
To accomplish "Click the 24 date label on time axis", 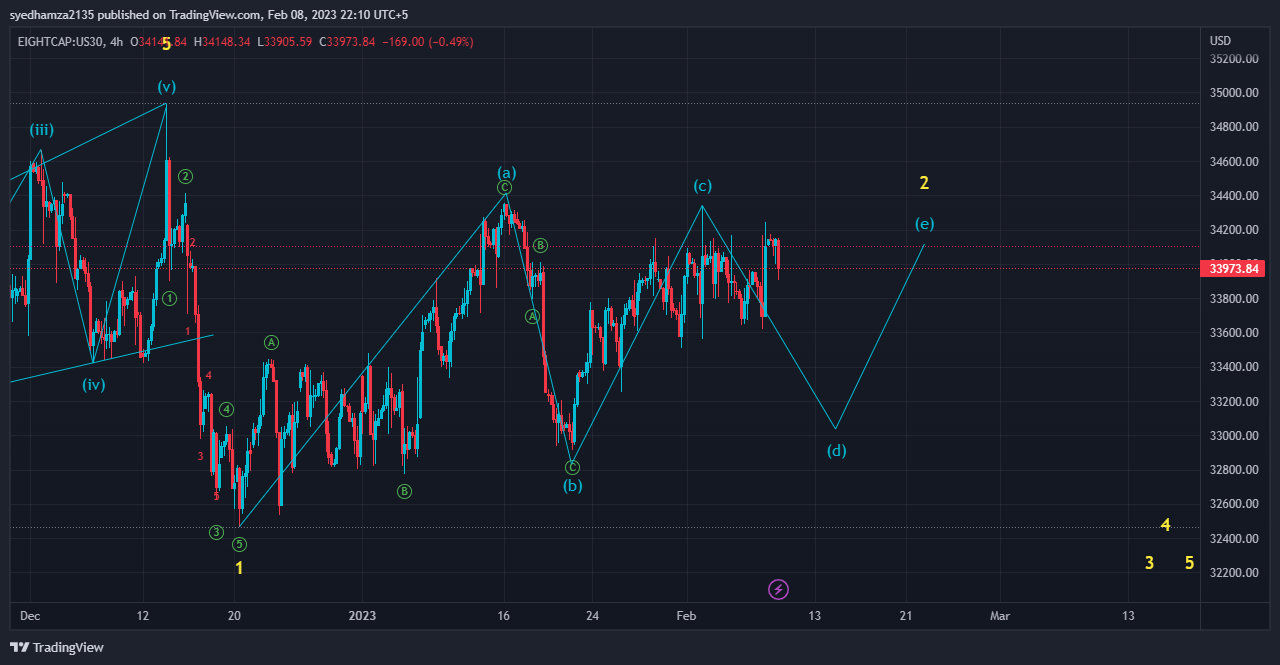I will [592, 616].
